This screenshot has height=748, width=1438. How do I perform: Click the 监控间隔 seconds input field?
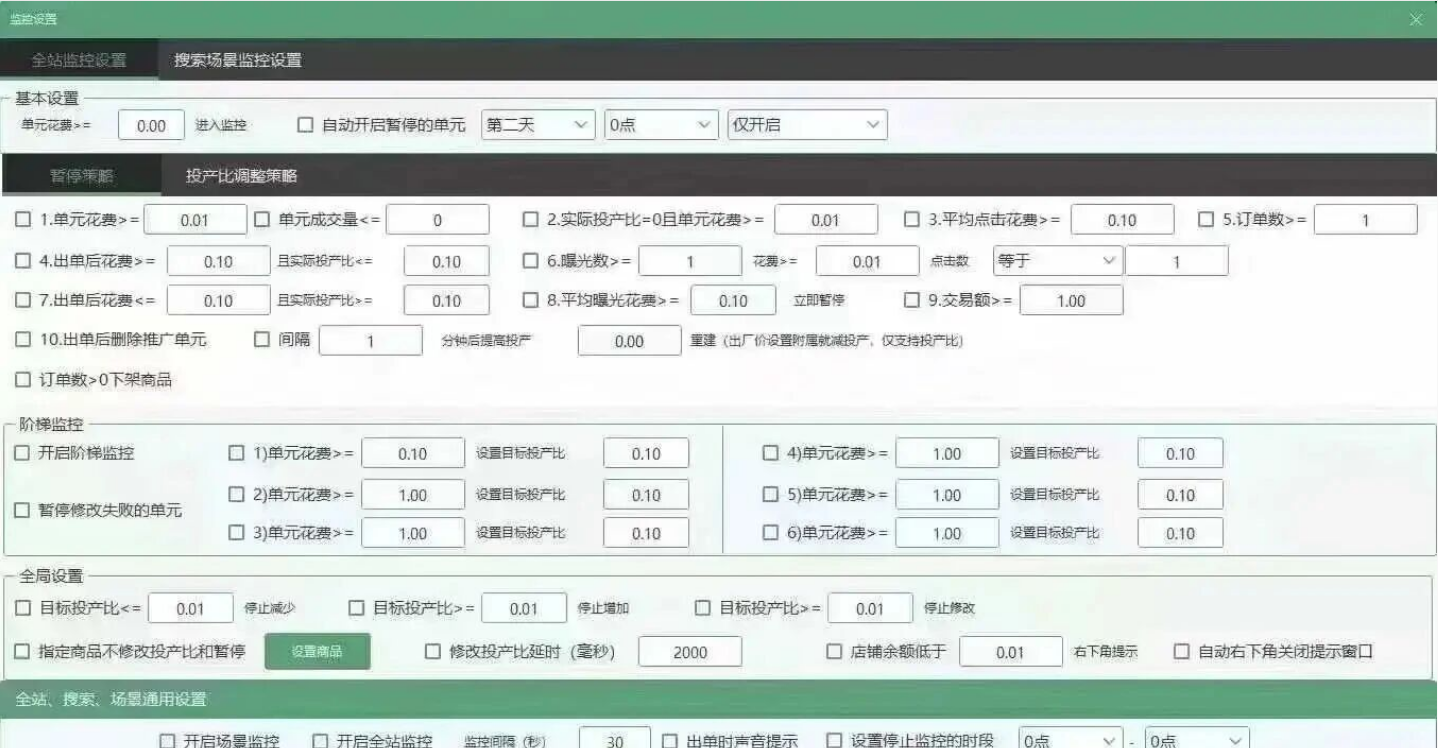tap(615, 740)
